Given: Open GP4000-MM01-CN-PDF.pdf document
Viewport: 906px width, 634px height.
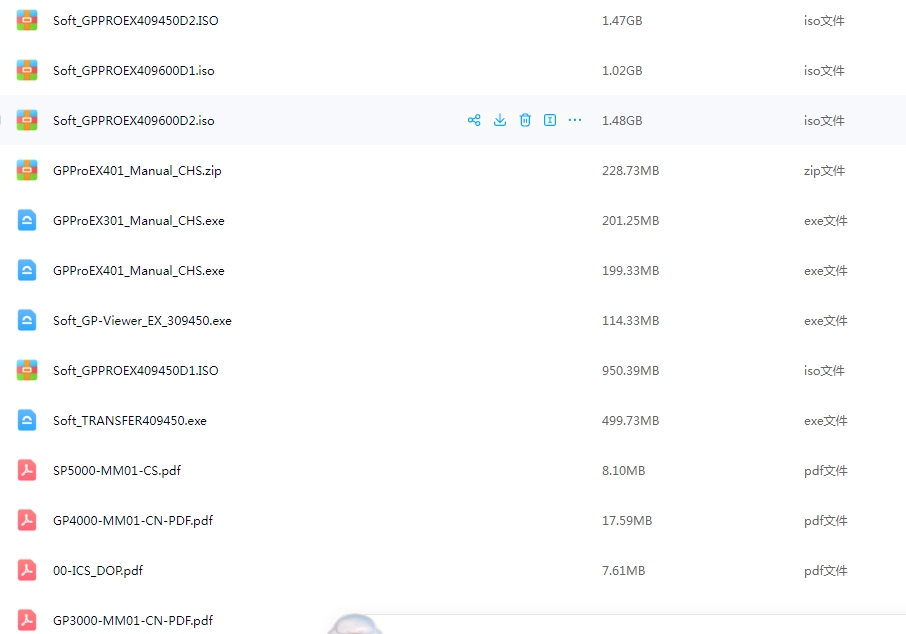Looking at the screenshot, I should [x=132, y=521].
